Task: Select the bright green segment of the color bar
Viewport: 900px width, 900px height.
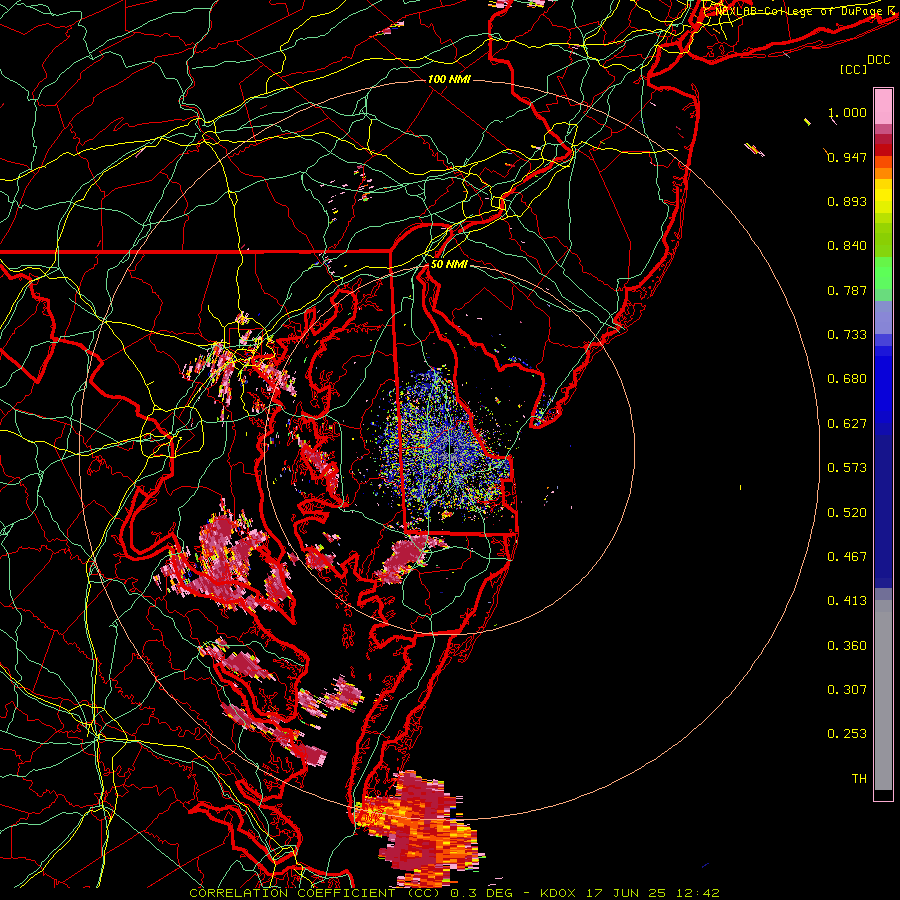Action: click(x=883, y=273)
